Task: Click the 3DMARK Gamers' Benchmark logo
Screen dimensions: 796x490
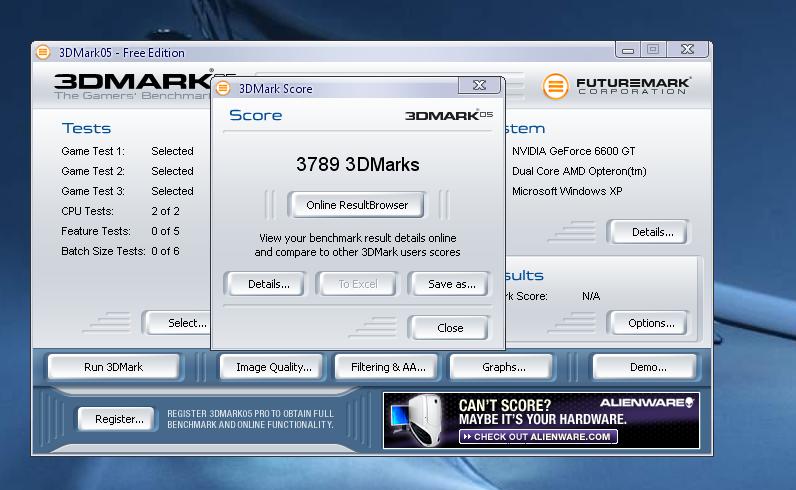Action: coord(133,86)
